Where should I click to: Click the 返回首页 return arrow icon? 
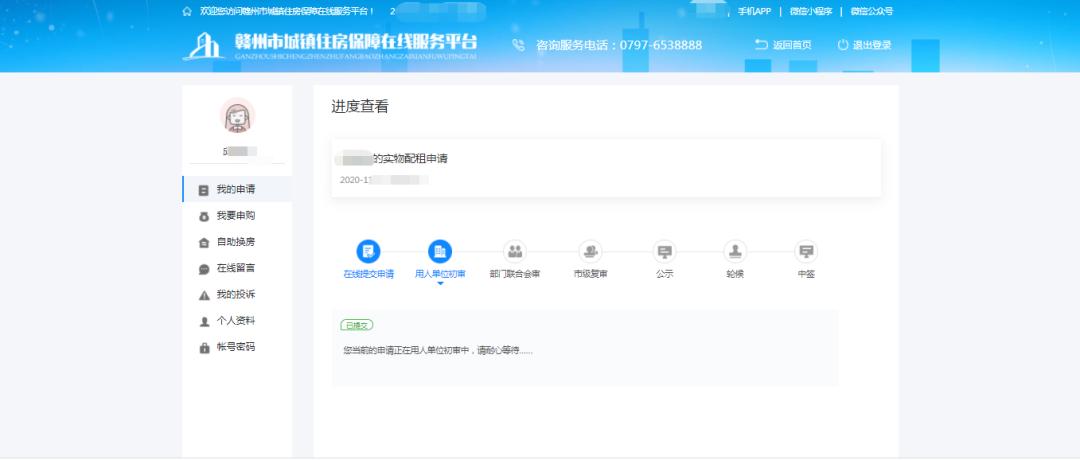click(x=761, y=45)
